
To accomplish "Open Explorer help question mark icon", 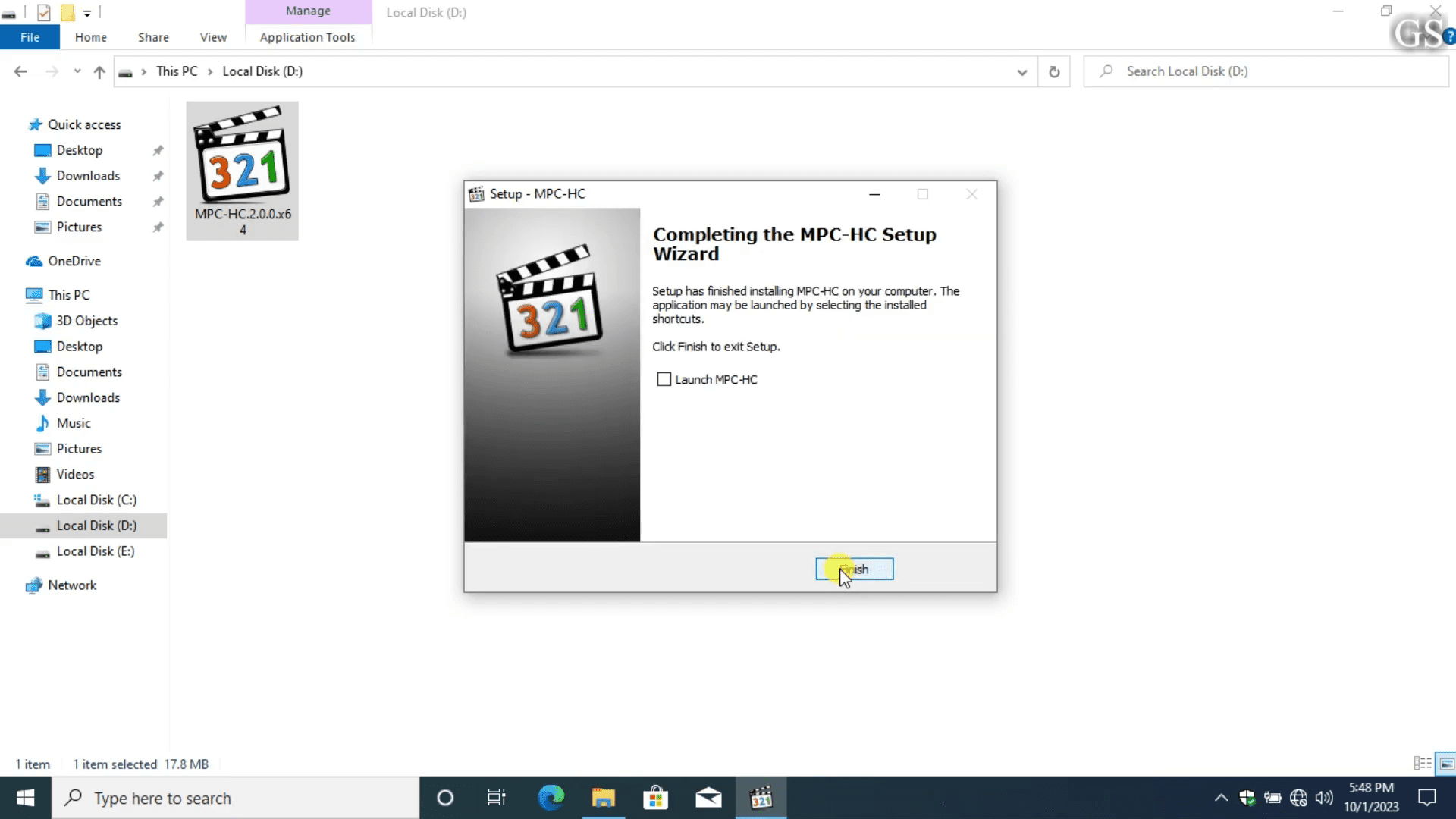I will point(1449,37).
